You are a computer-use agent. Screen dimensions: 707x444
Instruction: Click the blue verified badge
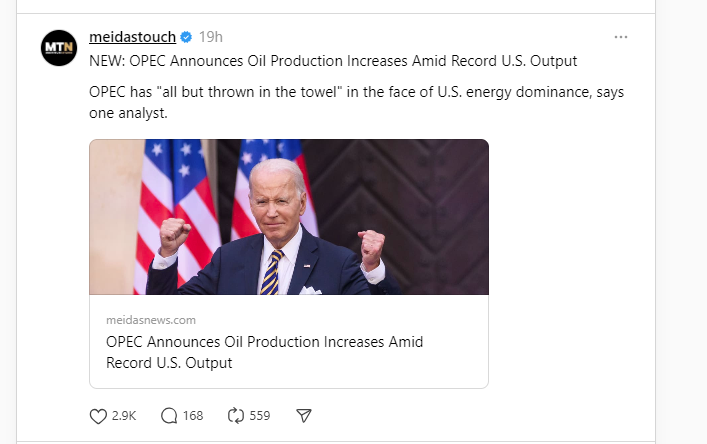pos(185,37)
